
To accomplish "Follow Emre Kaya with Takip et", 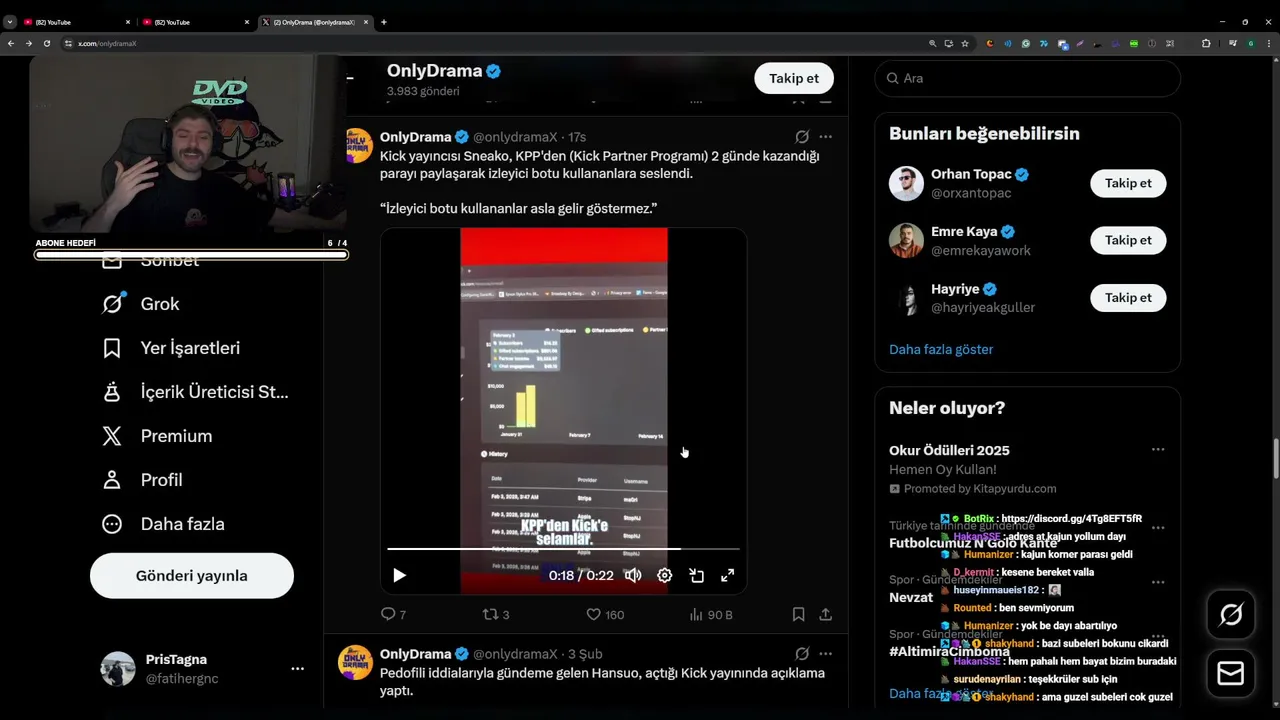I will 1128,240.
